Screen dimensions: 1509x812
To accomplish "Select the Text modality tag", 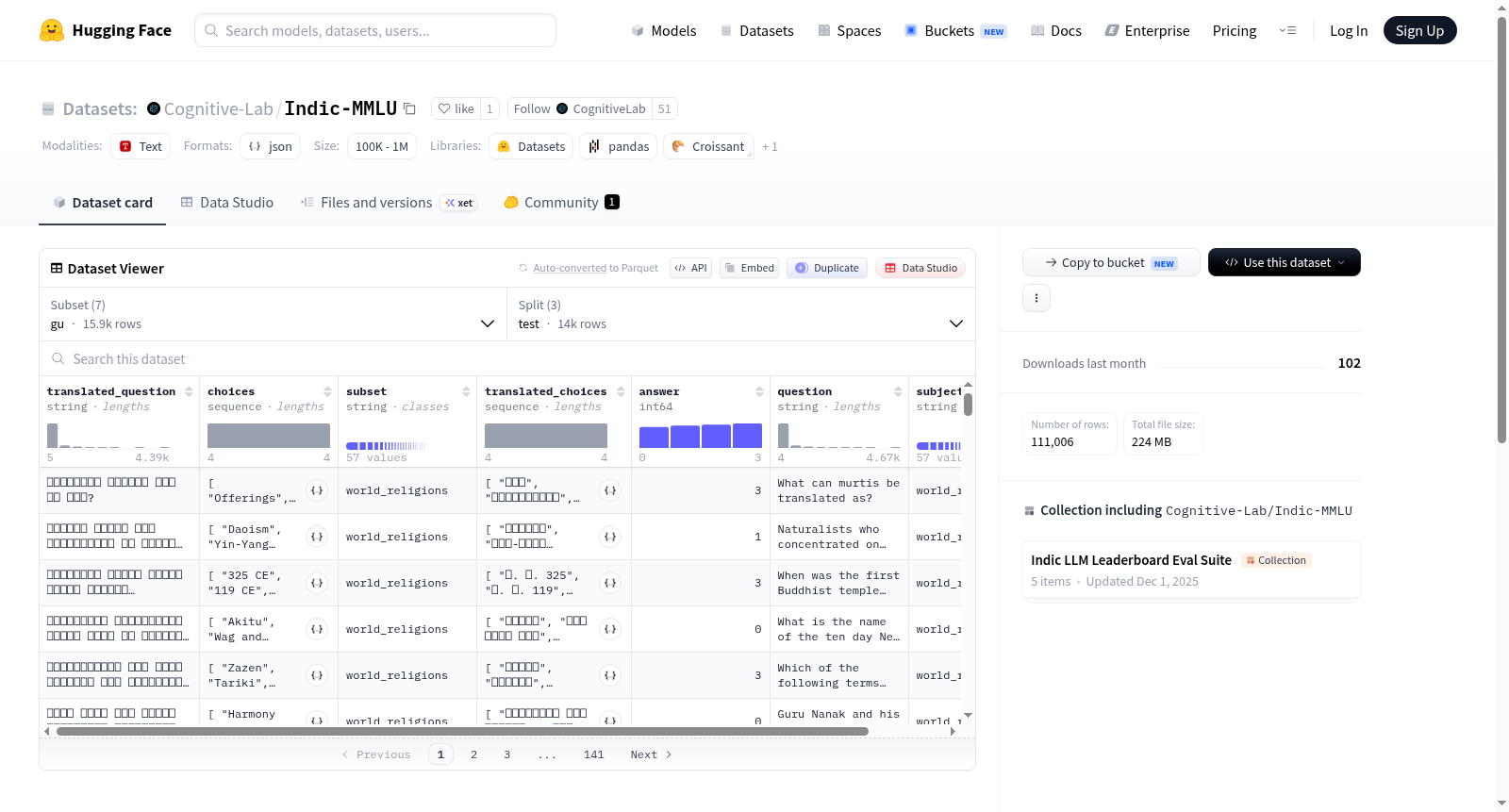I will (x=141, y=146).
